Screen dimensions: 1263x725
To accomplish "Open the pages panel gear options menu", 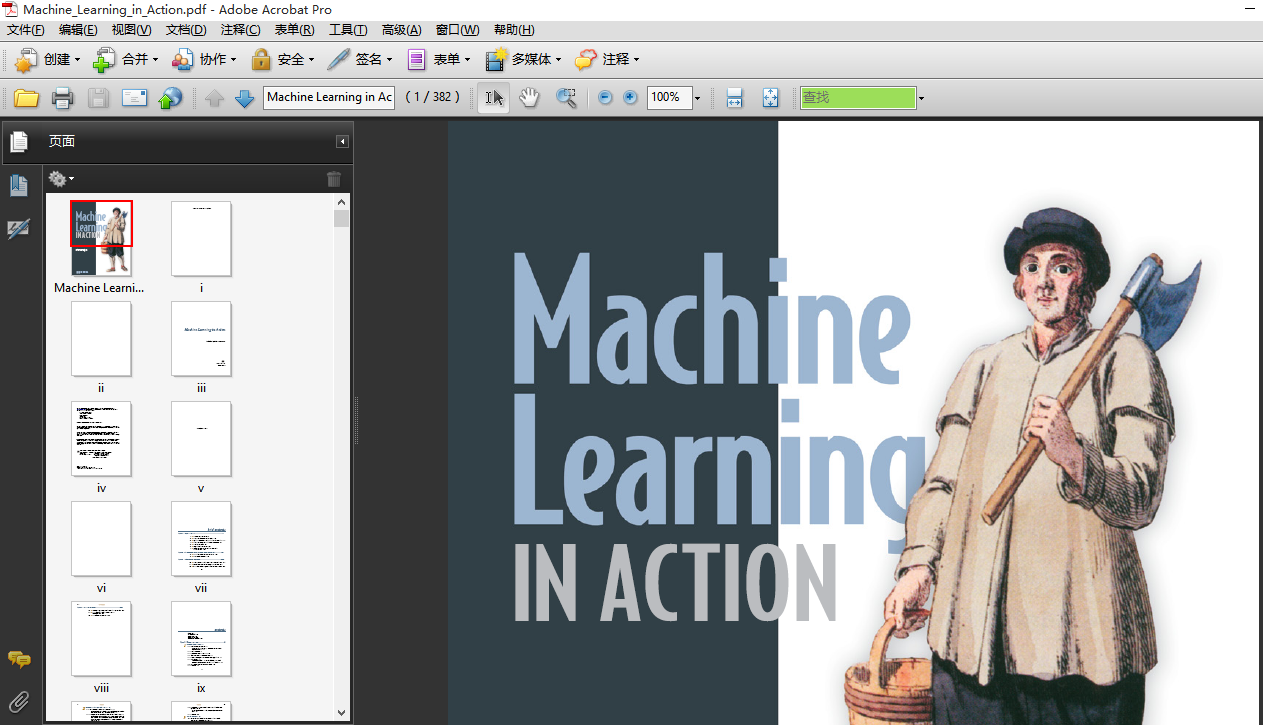I will coord(61,179).
